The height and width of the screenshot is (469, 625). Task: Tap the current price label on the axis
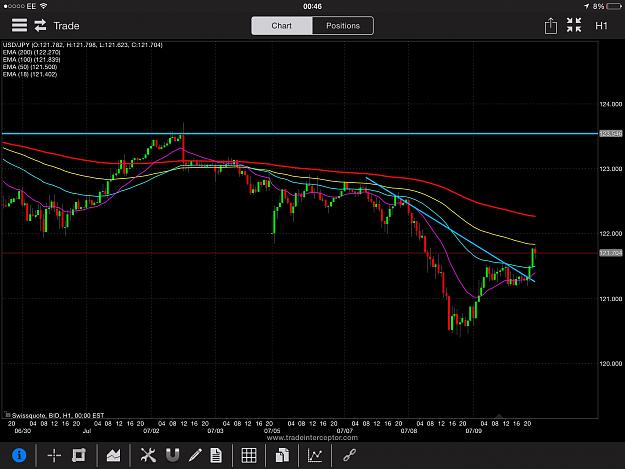point(611,253)
